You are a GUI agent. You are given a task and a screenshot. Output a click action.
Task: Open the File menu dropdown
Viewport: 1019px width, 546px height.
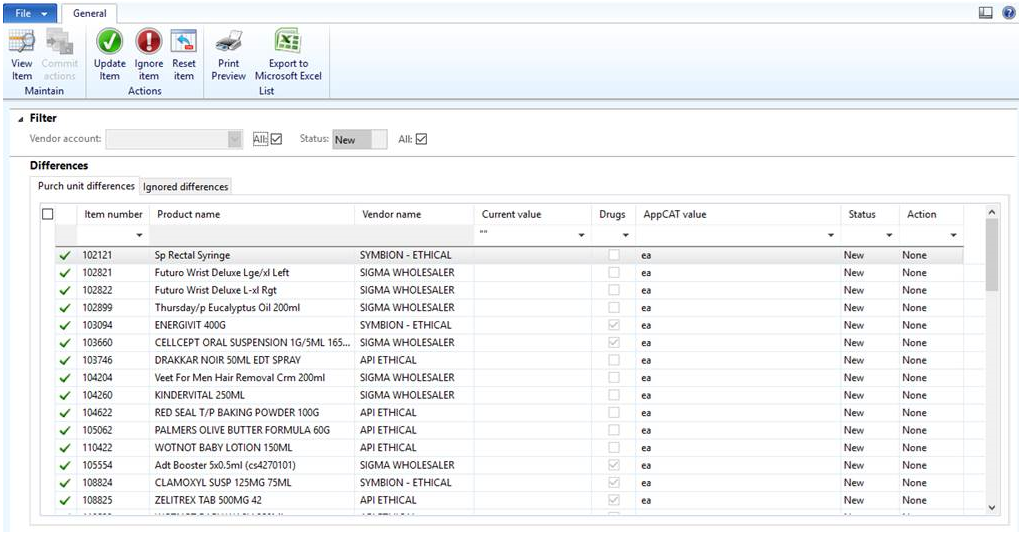click(x=30, y=13)
